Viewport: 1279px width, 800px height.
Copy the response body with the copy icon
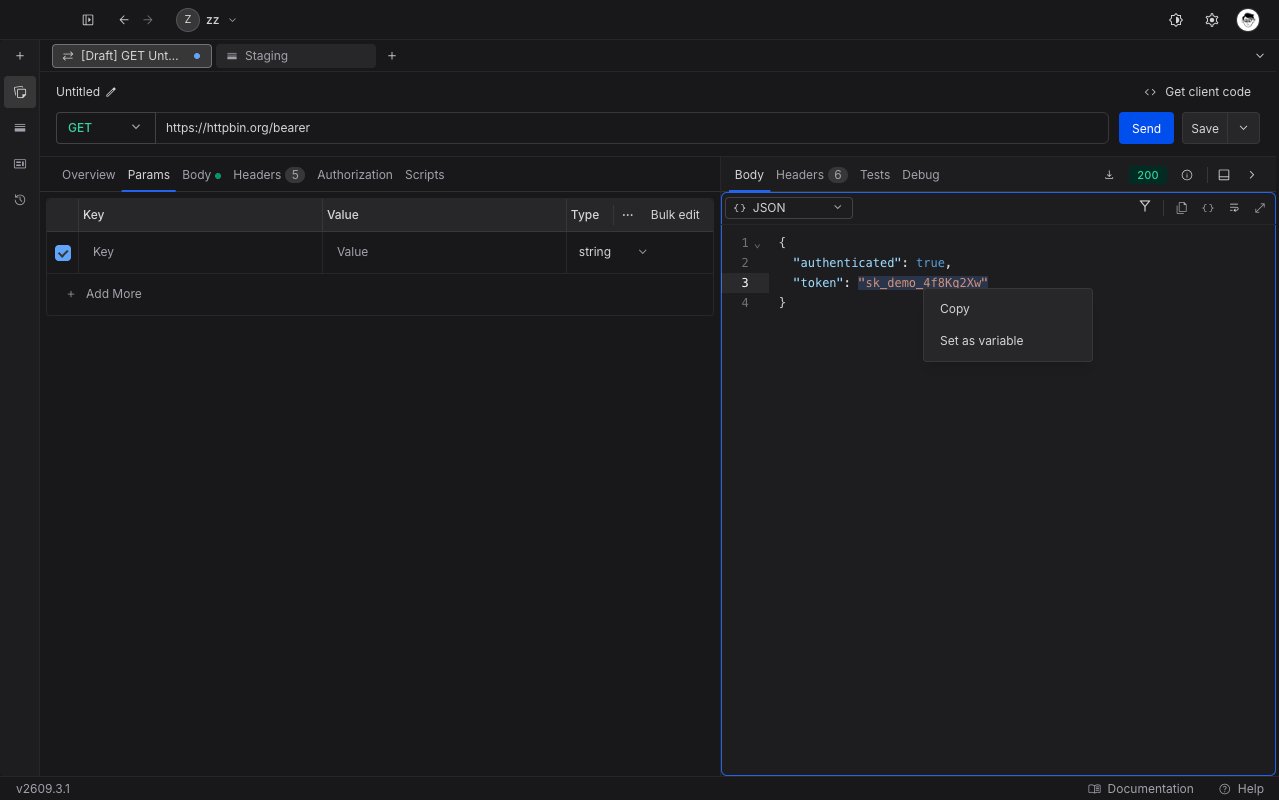(1182, 208)
